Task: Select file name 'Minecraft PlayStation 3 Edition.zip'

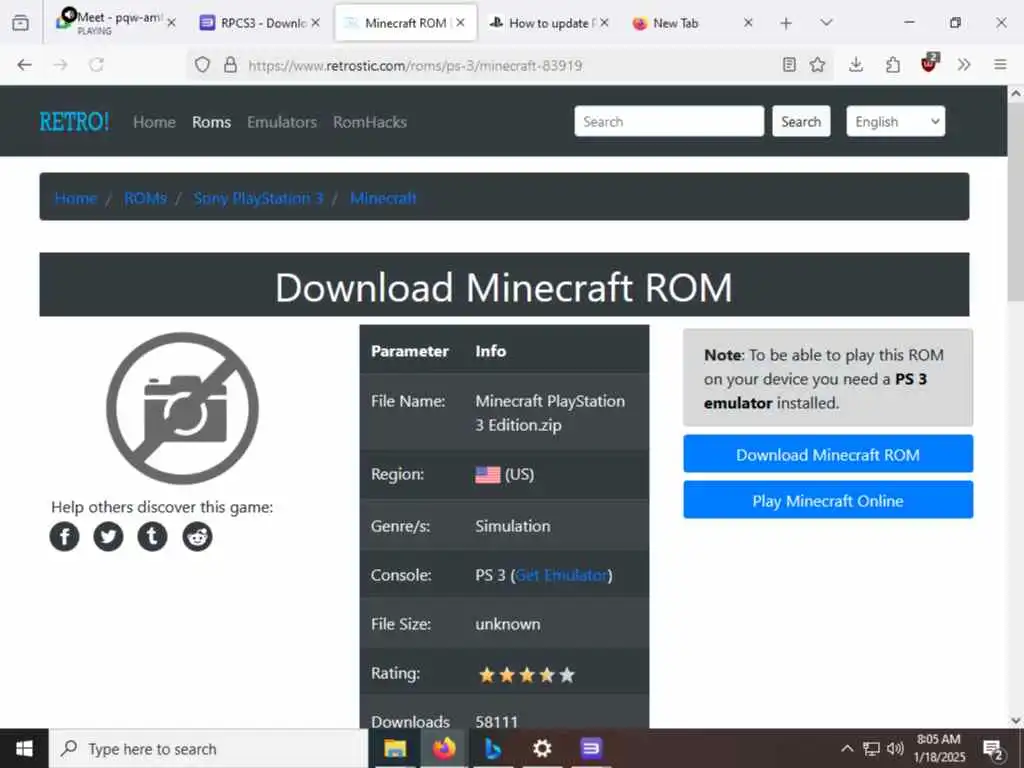Action: (x=550, y=413)
